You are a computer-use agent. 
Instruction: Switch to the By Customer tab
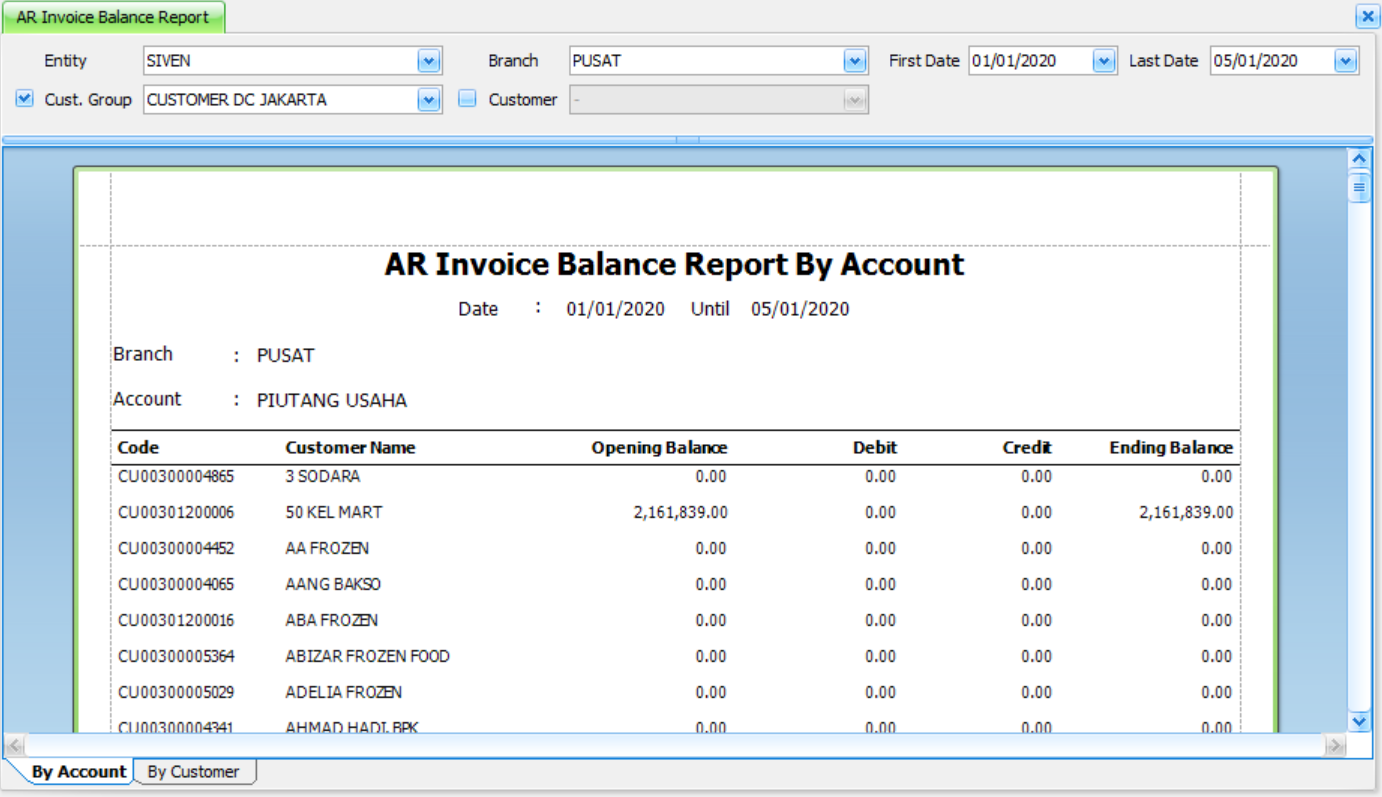click(194, 771)
